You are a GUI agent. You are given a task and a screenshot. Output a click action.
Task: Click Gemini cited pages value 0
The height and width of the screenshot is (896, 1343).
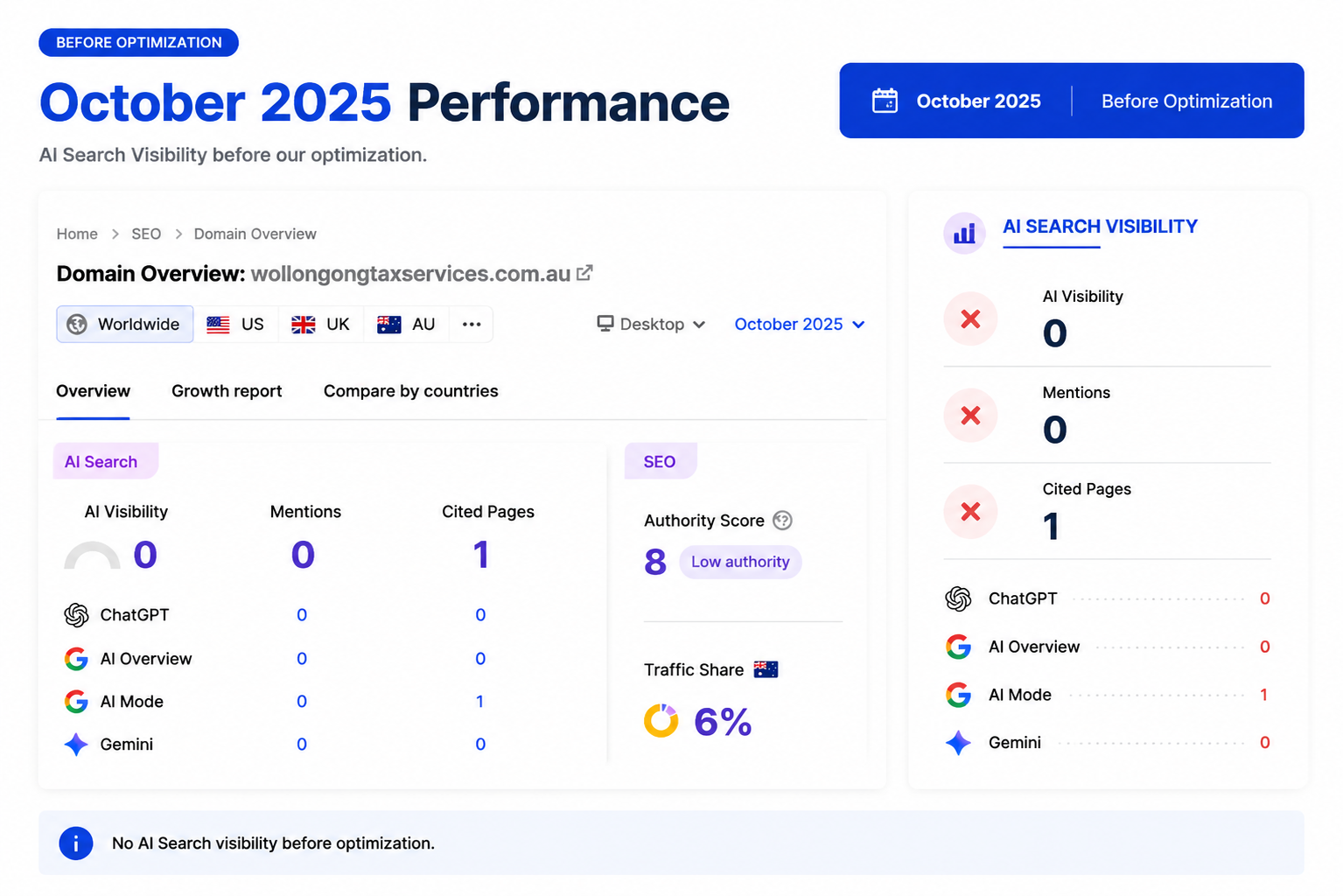coord(480,745)
